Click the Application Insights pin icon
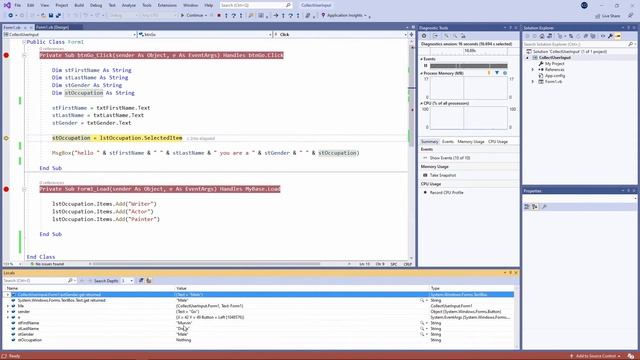The height and width of the screenshot is (360, 640). coord(323,16)
